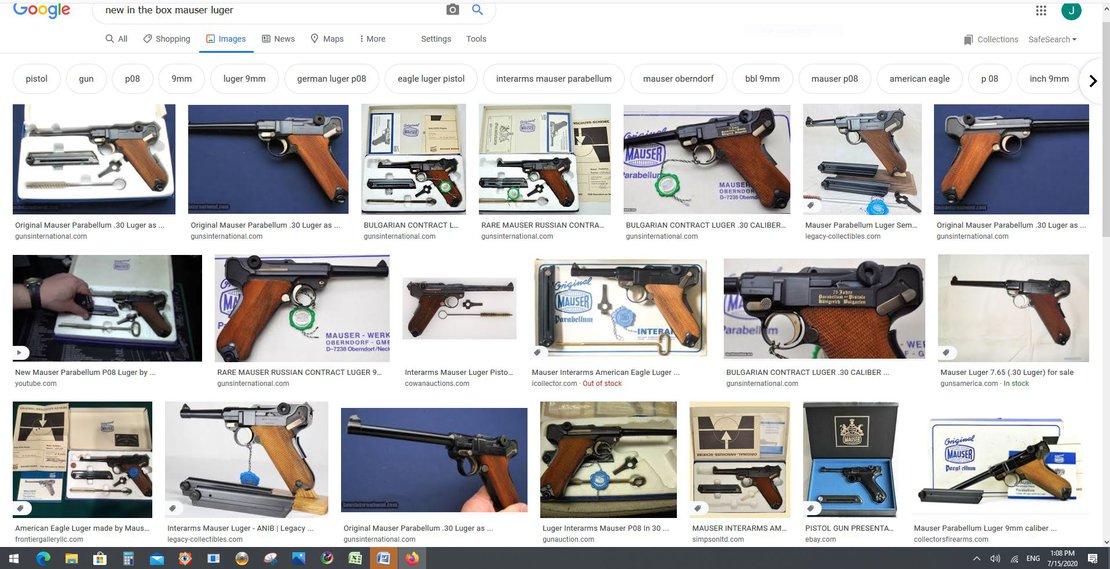Filter by the luger 9mm chip
Screen dimensions: 1110x569
(x=244, y=79)
